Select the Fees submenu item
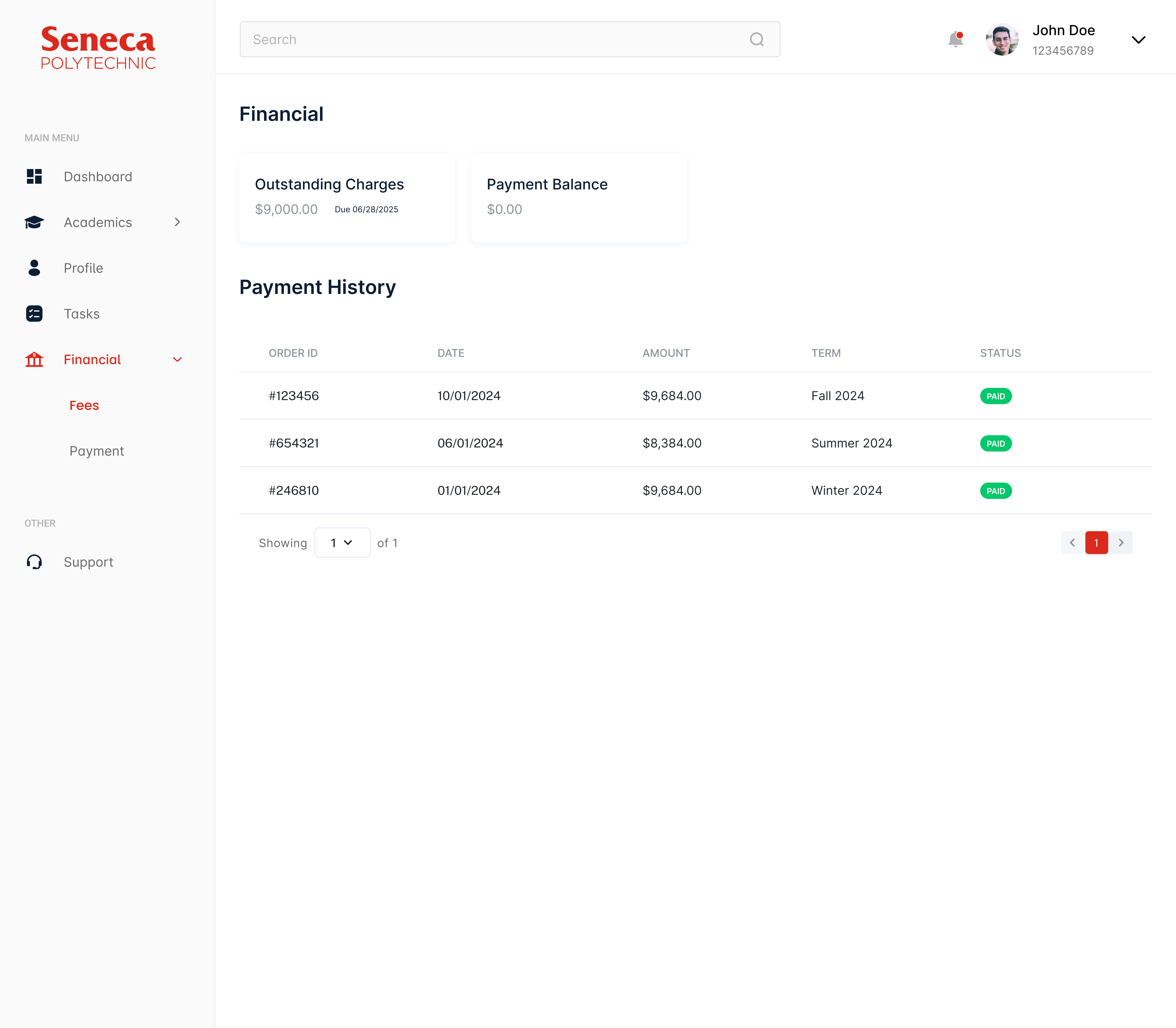 tap(84, 406)
